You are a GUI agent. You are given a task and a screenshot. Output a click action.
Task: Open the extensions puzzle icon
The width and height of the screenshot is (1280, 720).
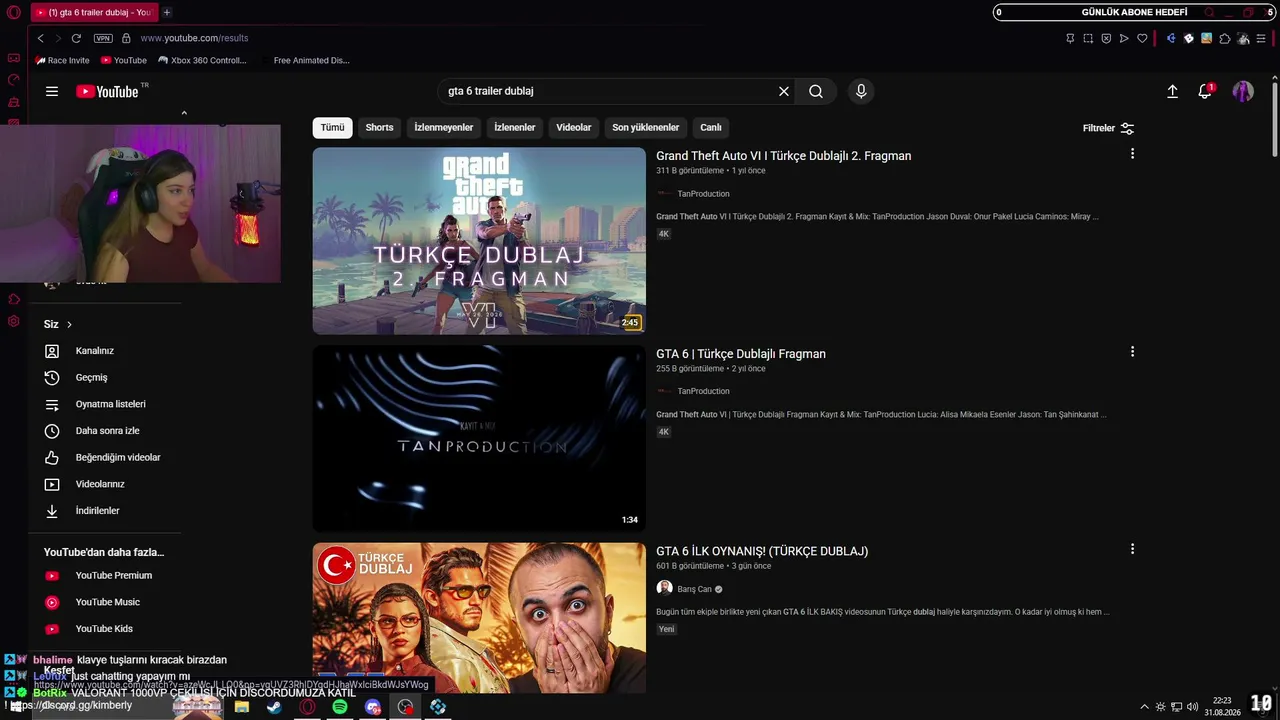pos(1225,38)
